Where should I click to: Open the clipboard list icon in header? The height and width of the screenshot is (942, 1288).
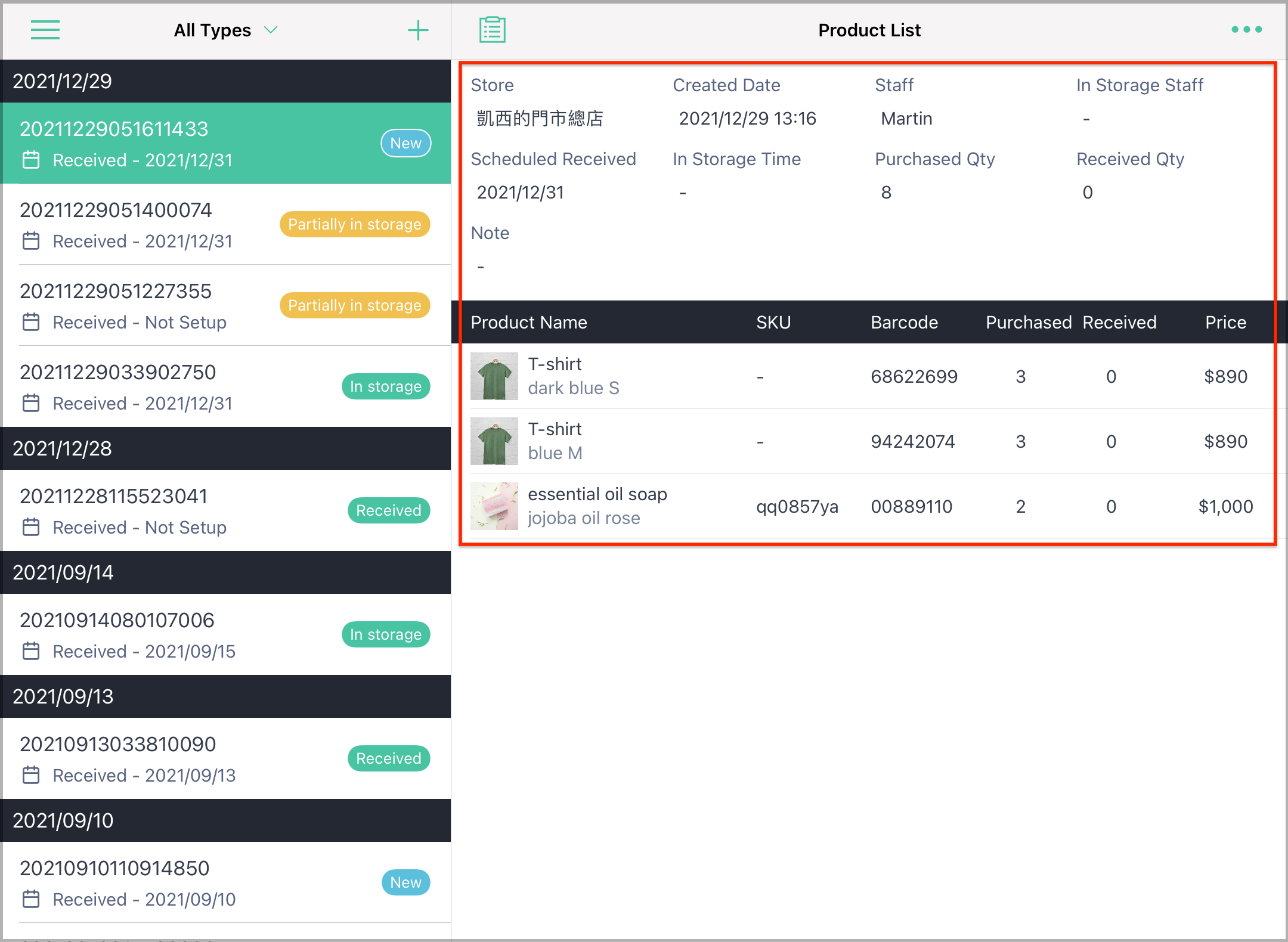[493, 30]
